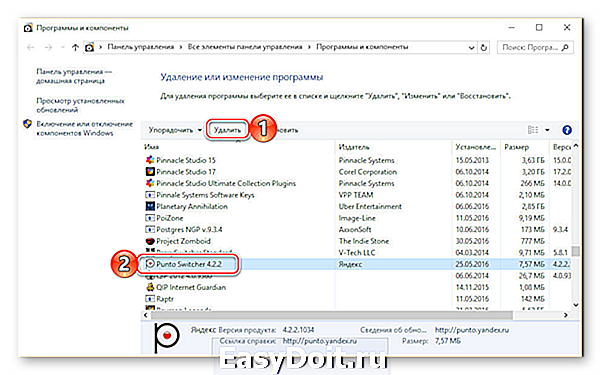View installed updates link
Screen dimensions: 600x375
tap(80, 105)
